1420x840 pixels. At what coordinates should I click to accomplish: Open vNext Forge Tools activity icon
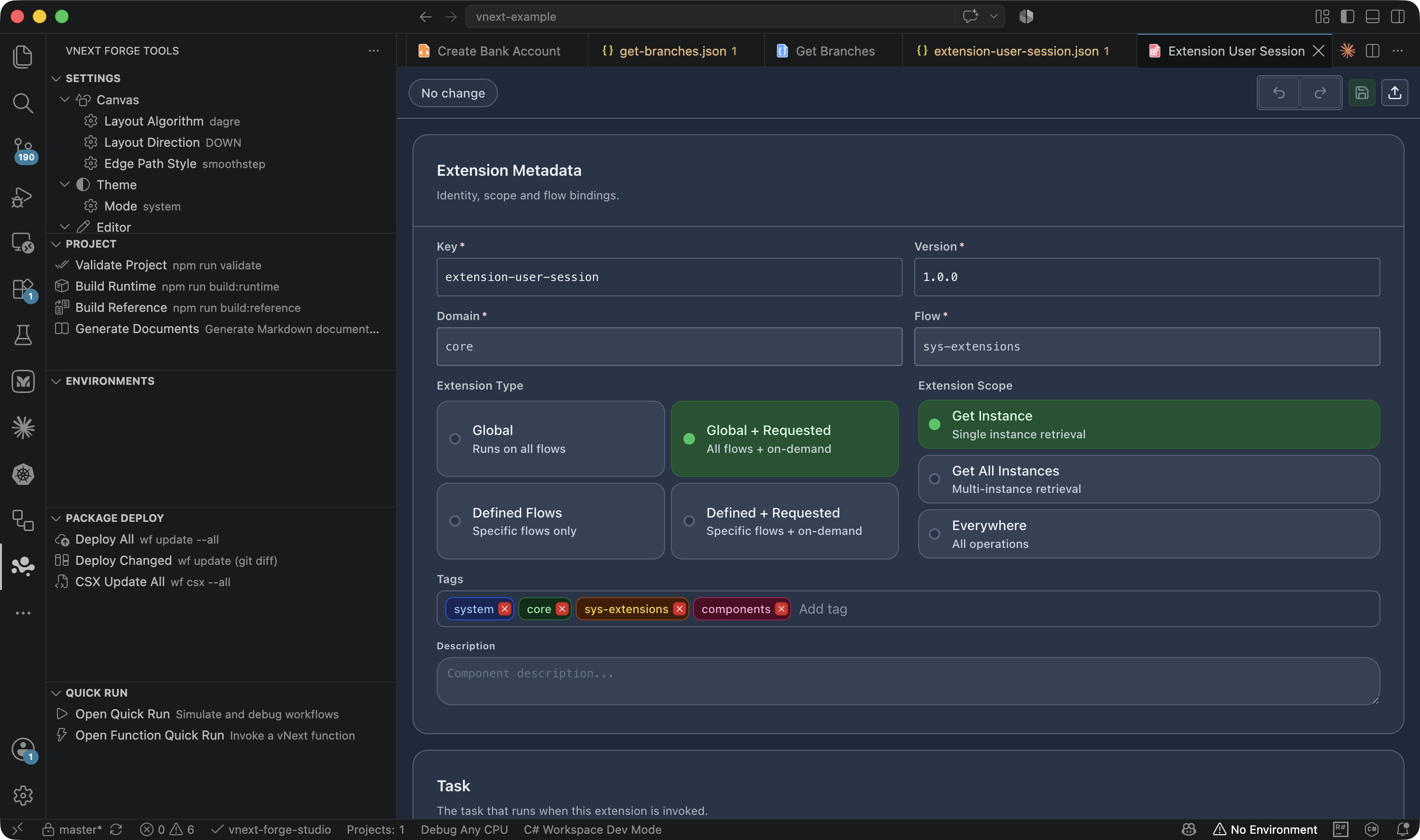(23, 566)
